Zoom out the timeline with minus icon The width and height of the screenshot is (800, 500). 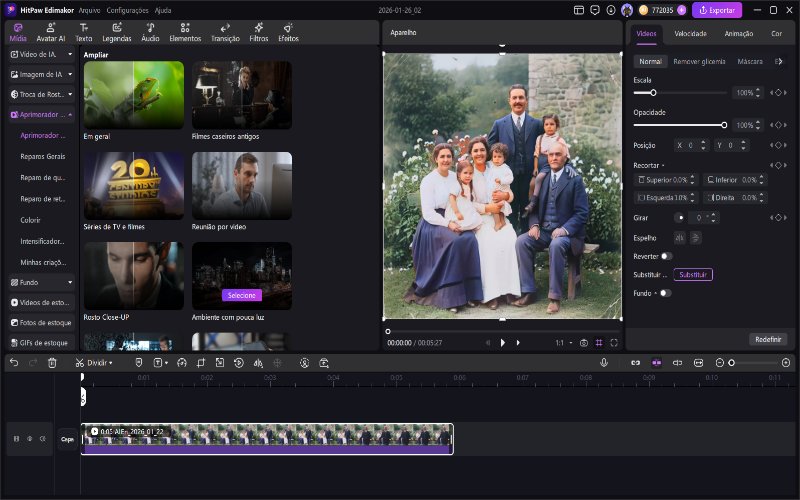click(x=720, y=363)
